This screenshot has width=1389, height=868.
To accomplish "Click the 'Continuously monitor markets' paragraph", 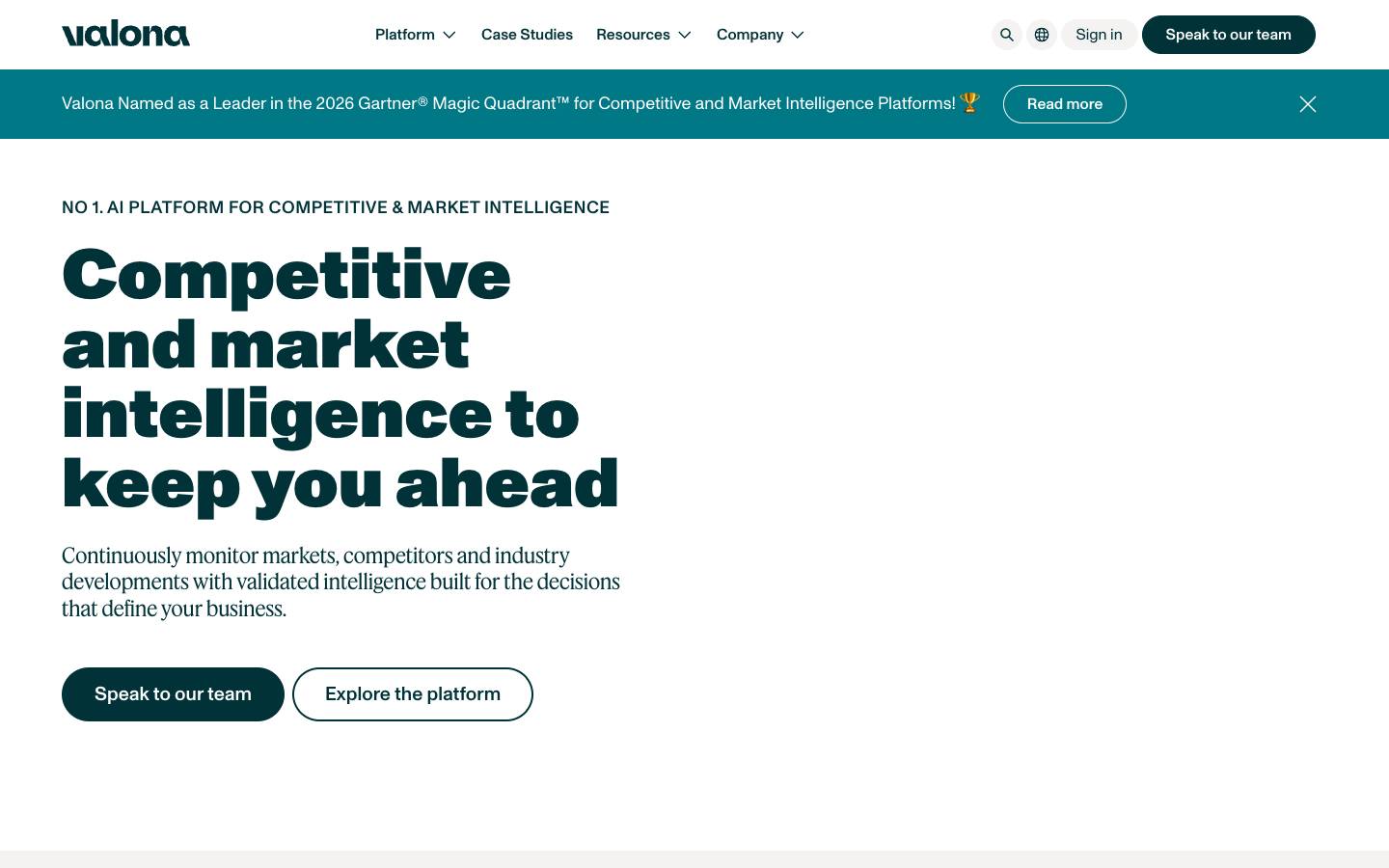I will click(x=340, y=582).
